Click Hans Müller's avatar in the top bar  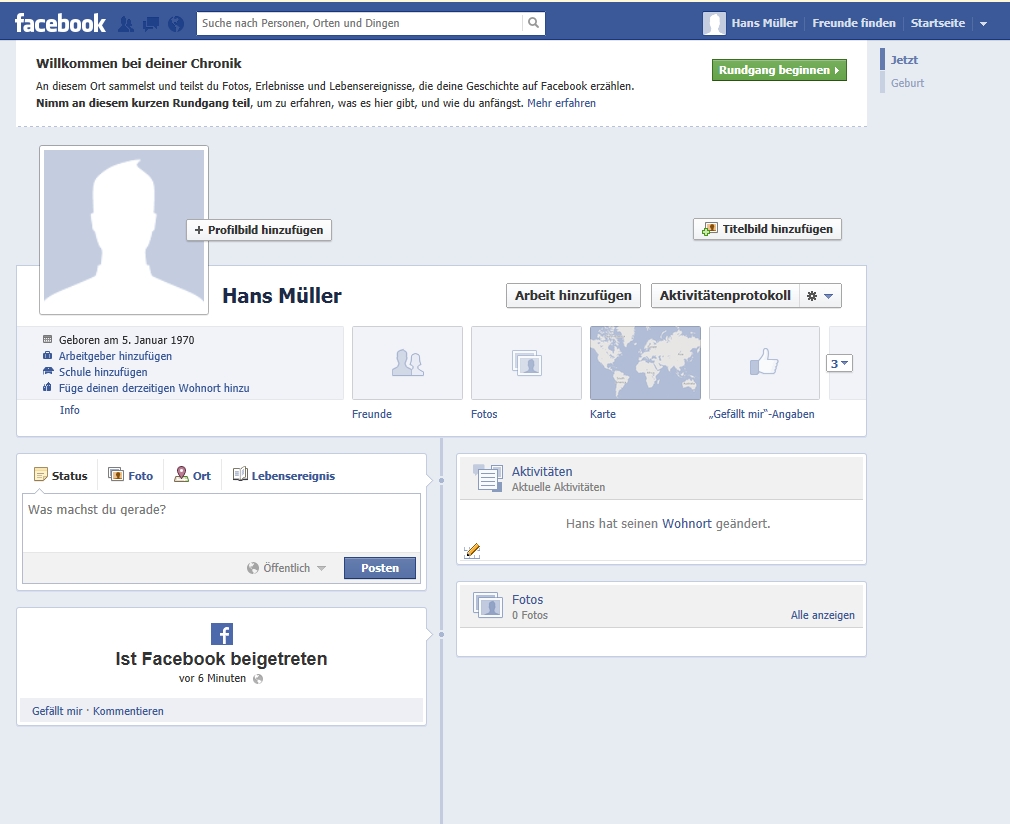tap(714, 23)
